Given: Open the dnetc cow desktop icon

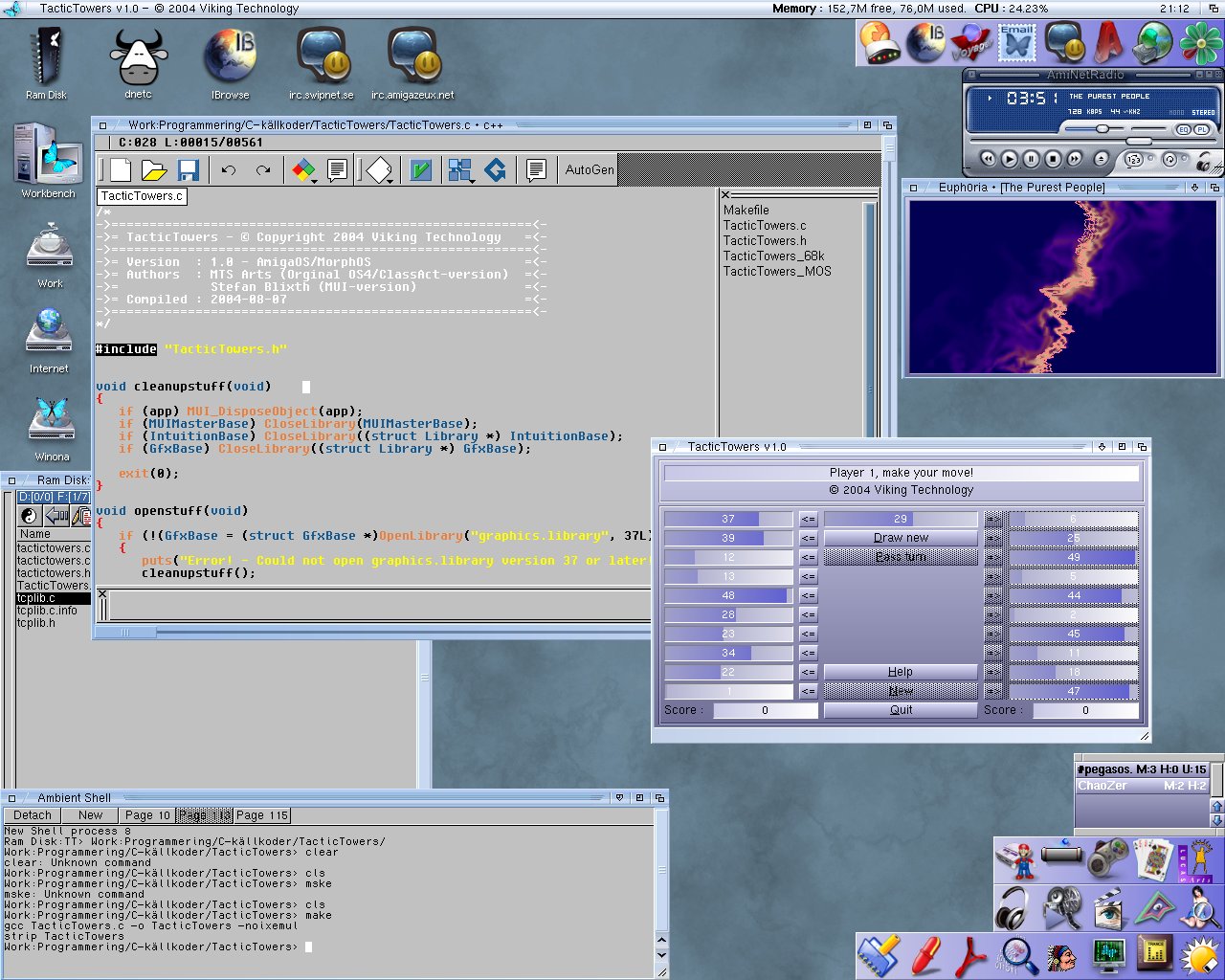Looking at the screenshot, I should click(138, 63).
